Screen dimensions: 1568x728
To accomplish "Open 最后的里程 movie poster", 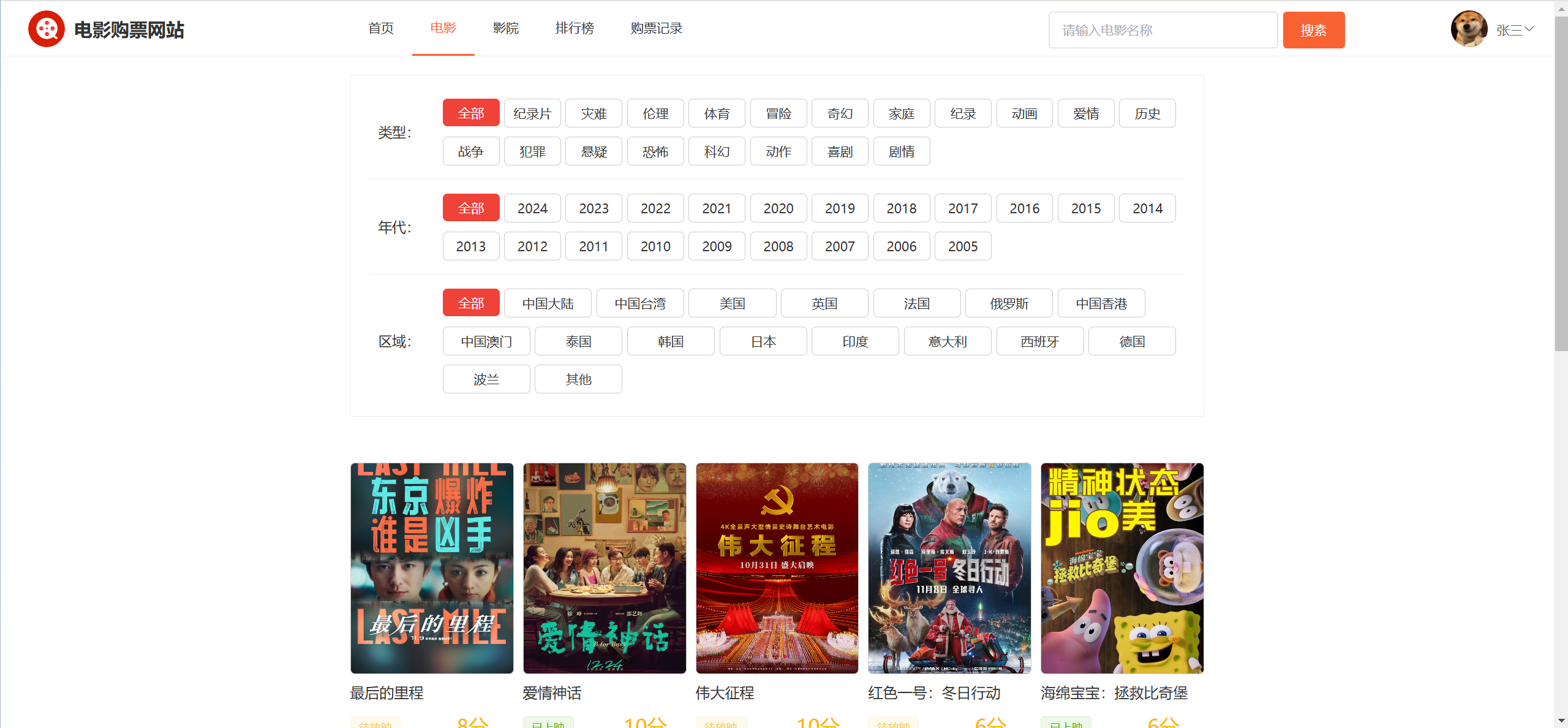I will click(x=432, y=568).
